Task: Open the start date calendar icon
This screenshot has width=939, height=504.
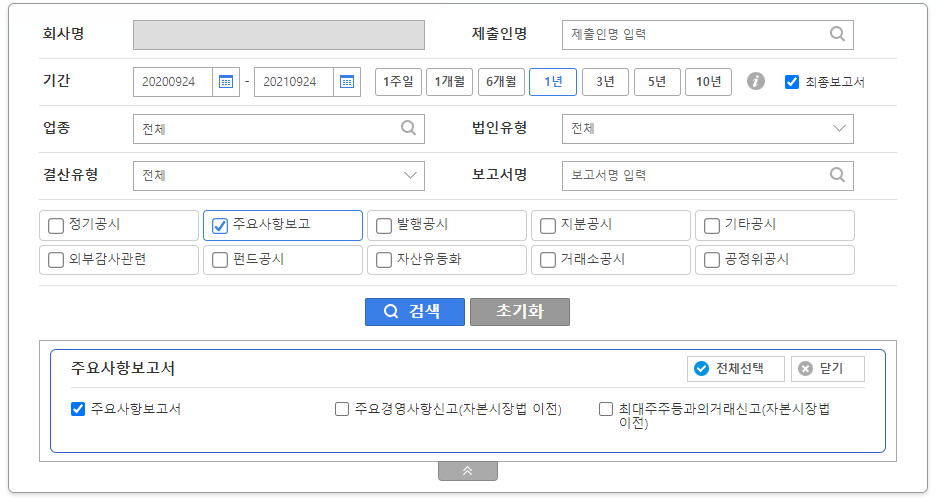Action: 226,82
